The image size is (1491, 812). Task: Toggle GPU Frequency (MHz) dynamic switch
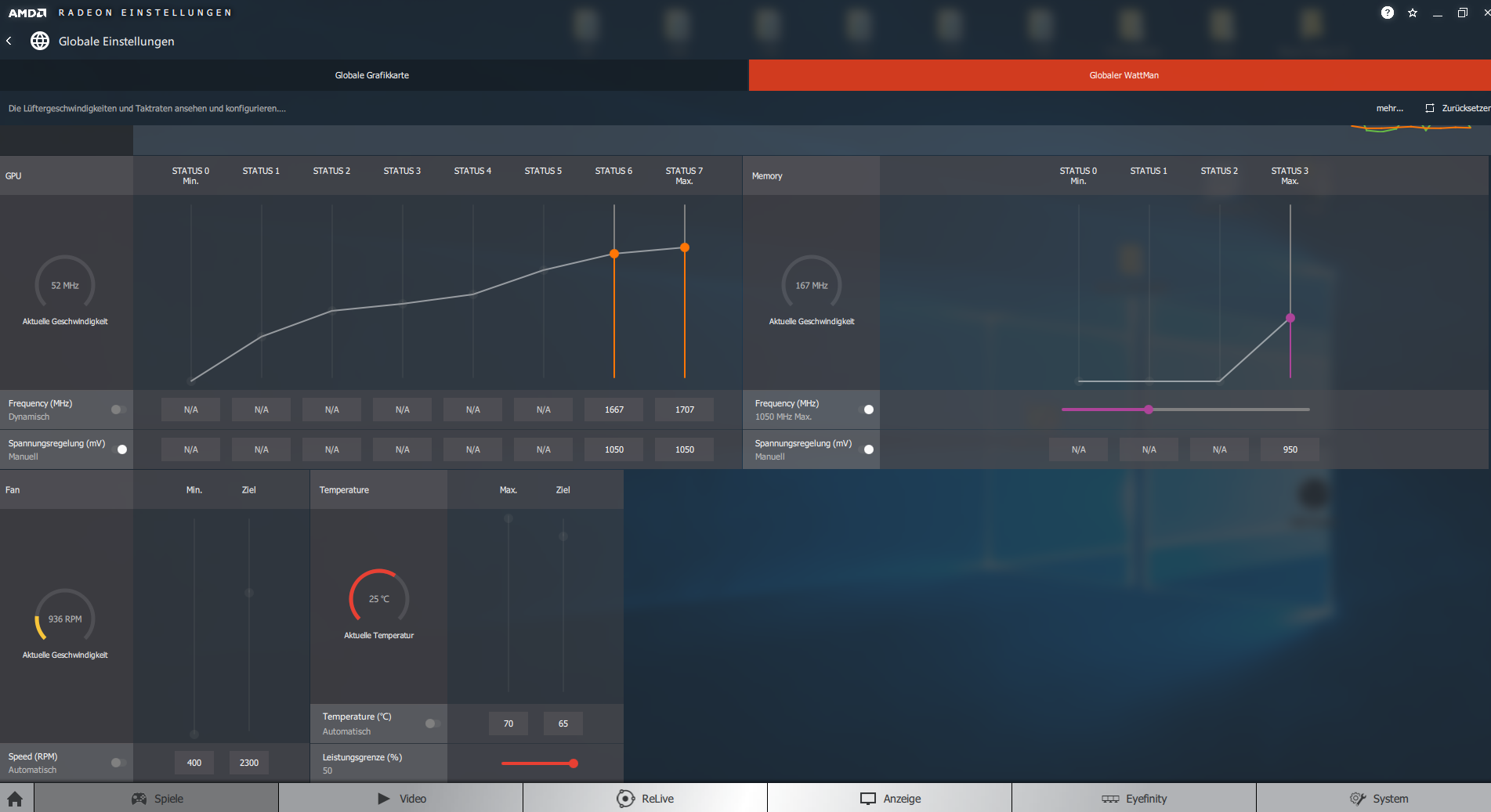point(118,410)
